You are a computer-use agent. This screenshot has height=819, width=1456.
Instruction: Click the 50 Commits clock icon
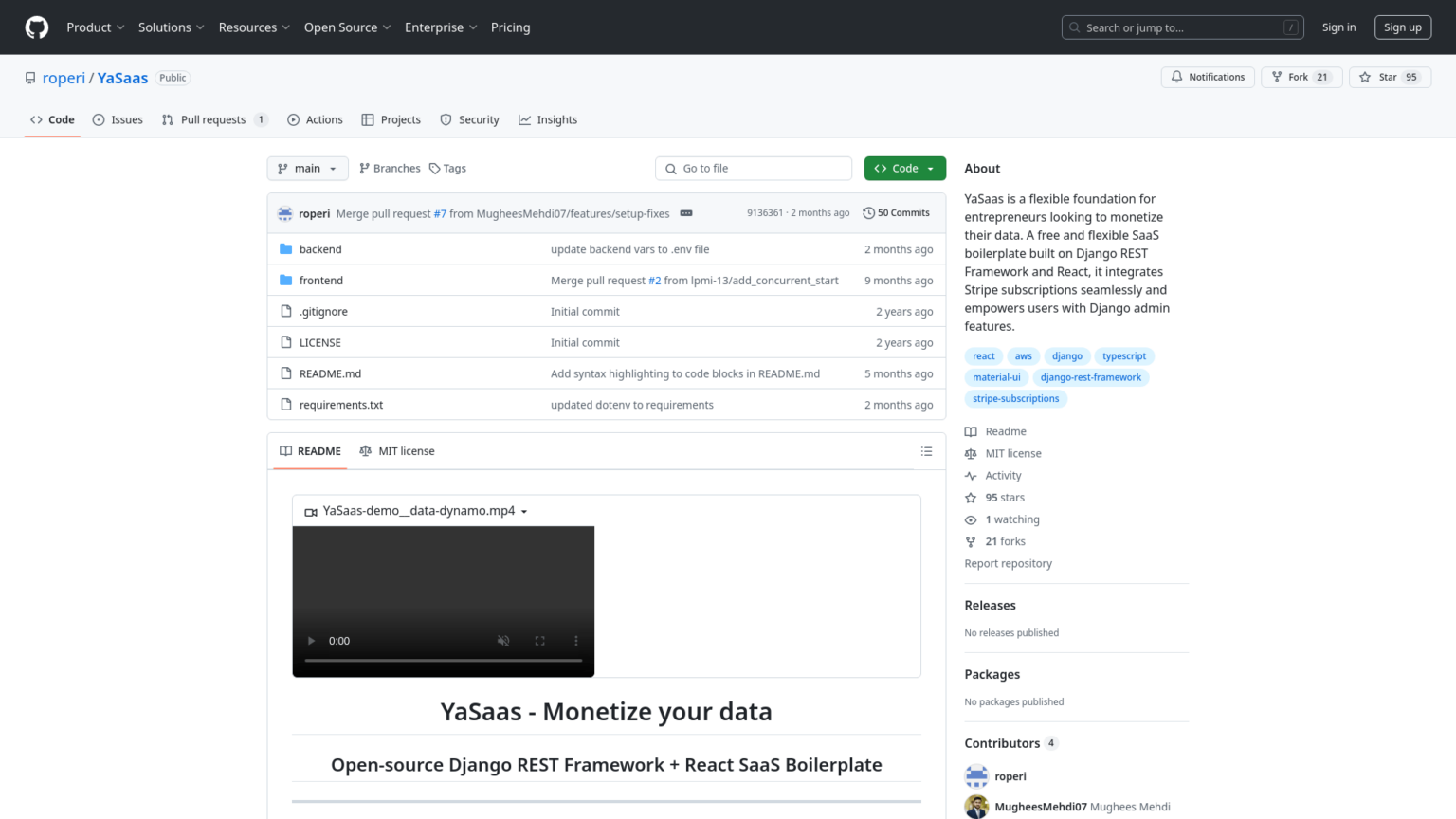[869, 212]
